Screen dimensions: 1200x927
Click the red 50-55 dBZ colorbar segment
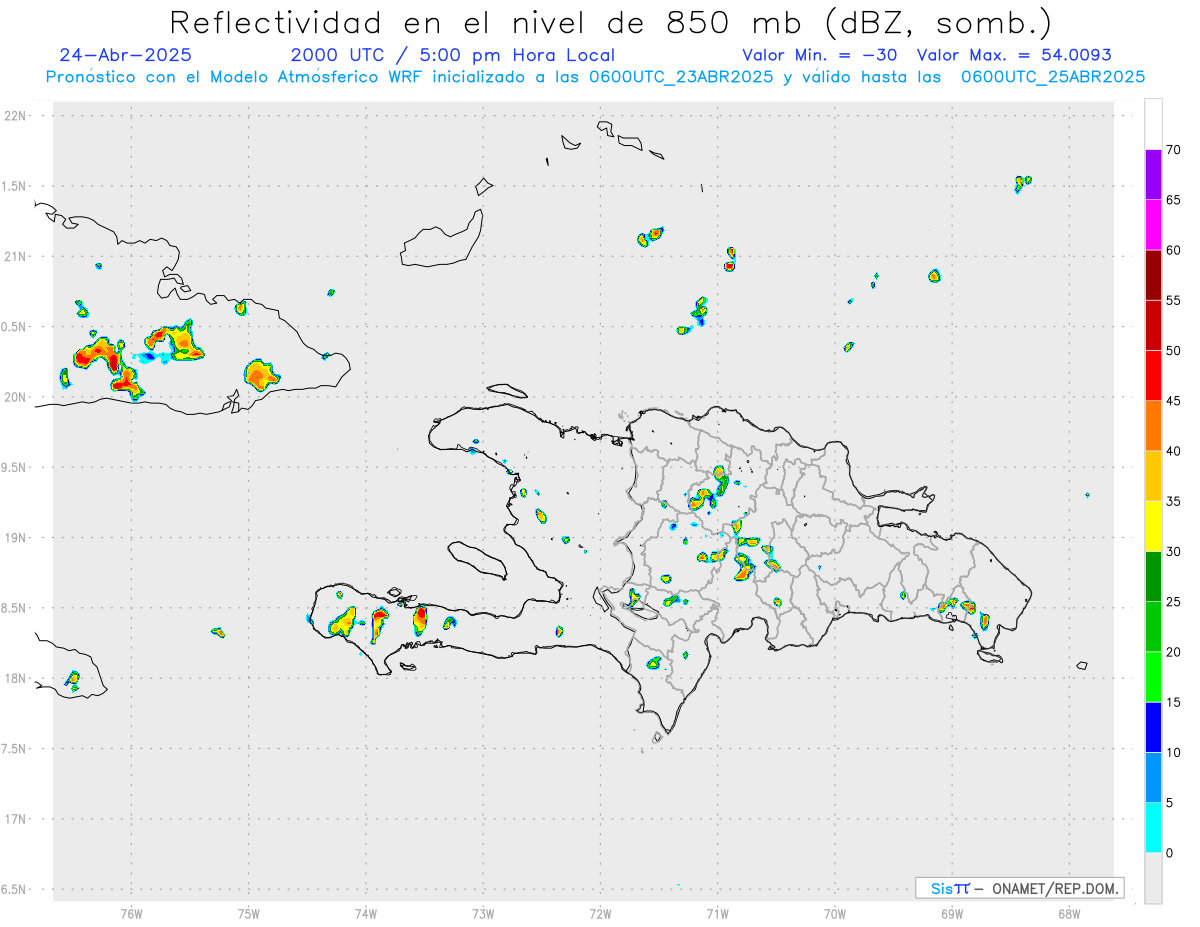1153,325
